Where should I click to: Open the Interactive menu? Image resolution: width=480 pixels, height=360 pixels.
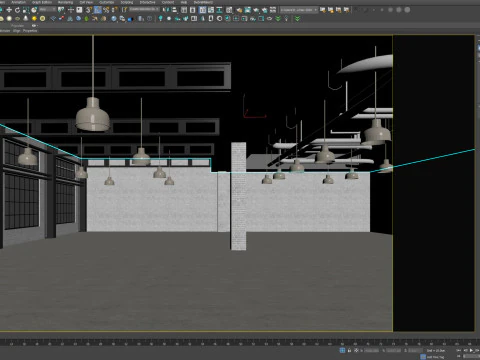pyautogui.click(x=147, y=2)
